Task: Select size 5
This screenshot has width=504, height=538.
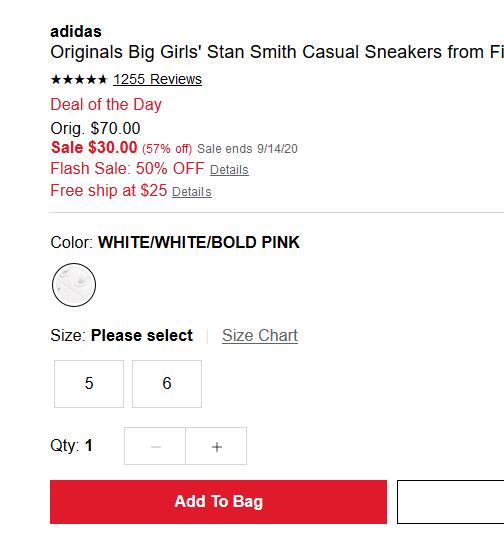Action: 89,384
